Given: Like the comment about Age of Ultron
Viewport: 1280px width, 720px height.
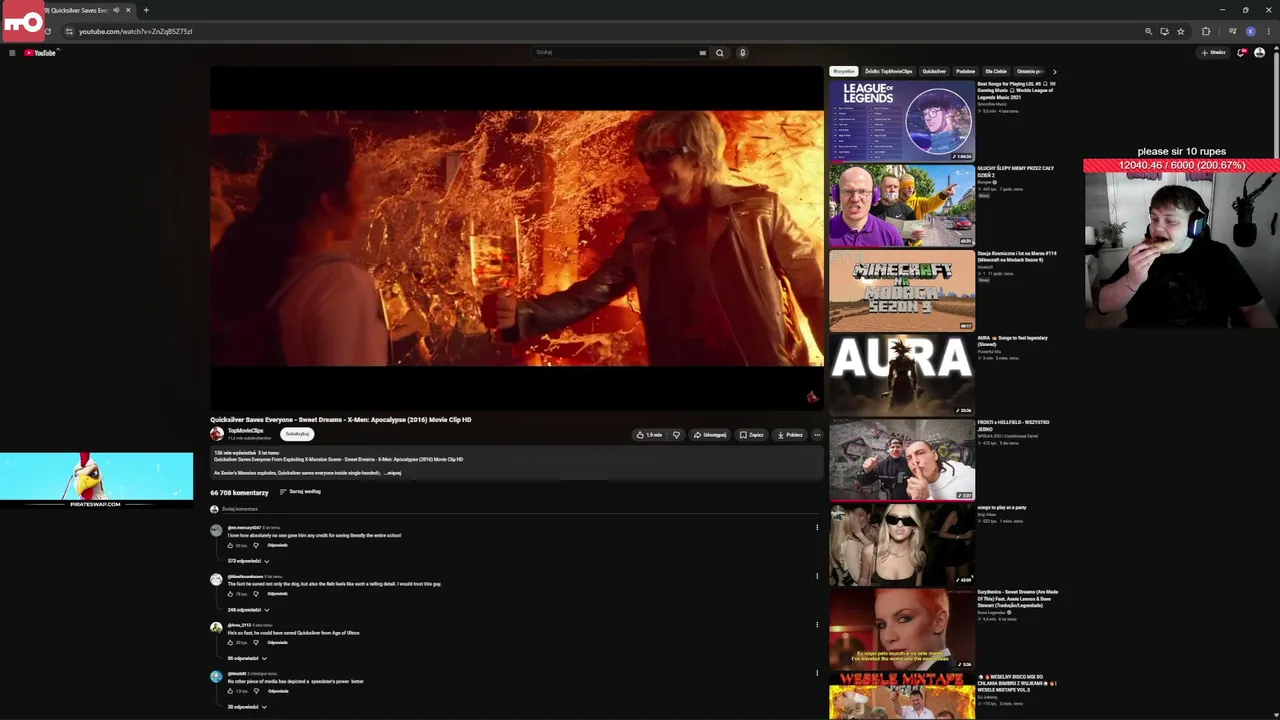Looking at the screenshot, I should [230, 642].
